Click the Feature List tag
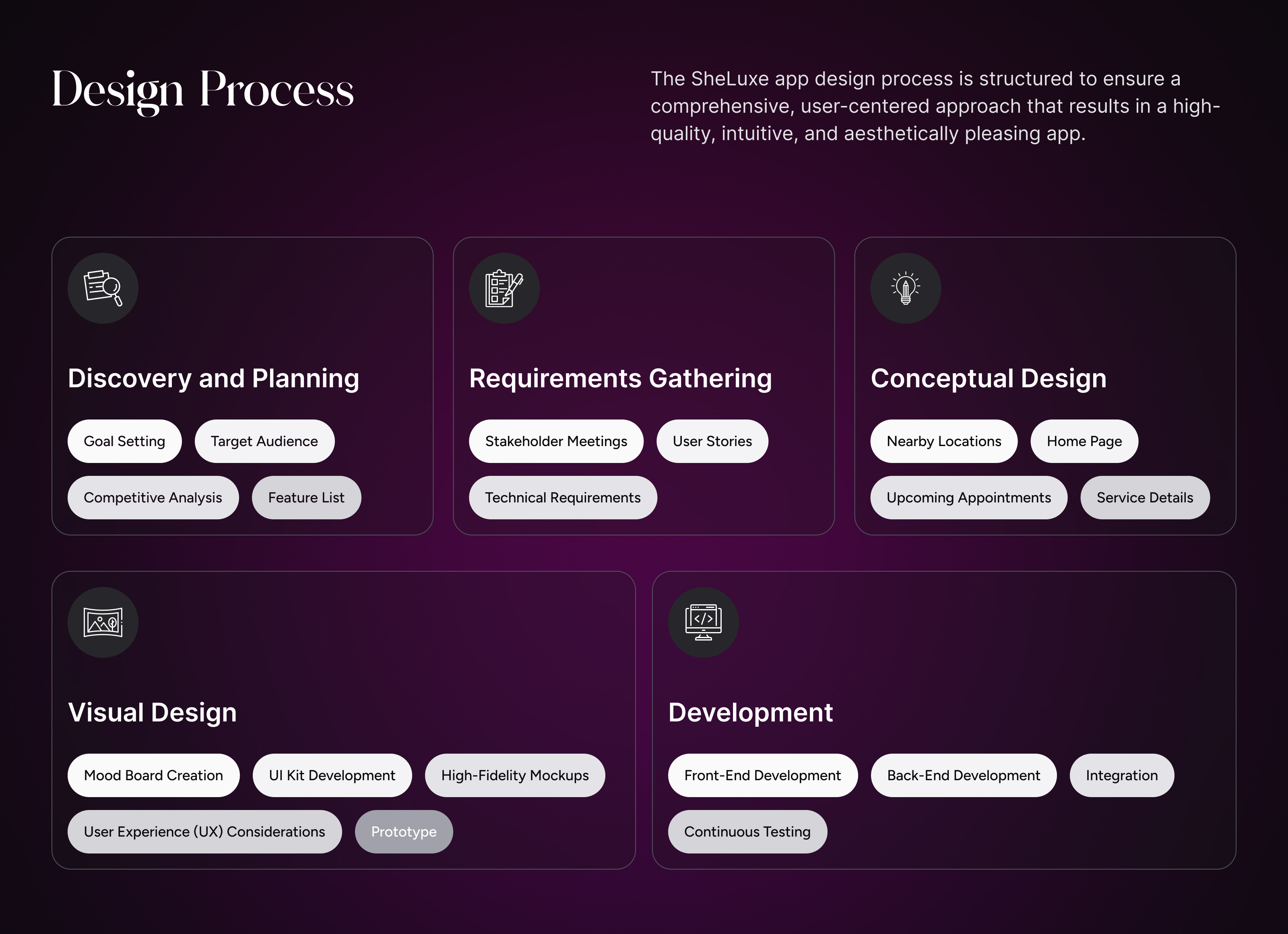Image resolution: width=1288 pixels, height=934 pixels. click(x=306, y=498)
